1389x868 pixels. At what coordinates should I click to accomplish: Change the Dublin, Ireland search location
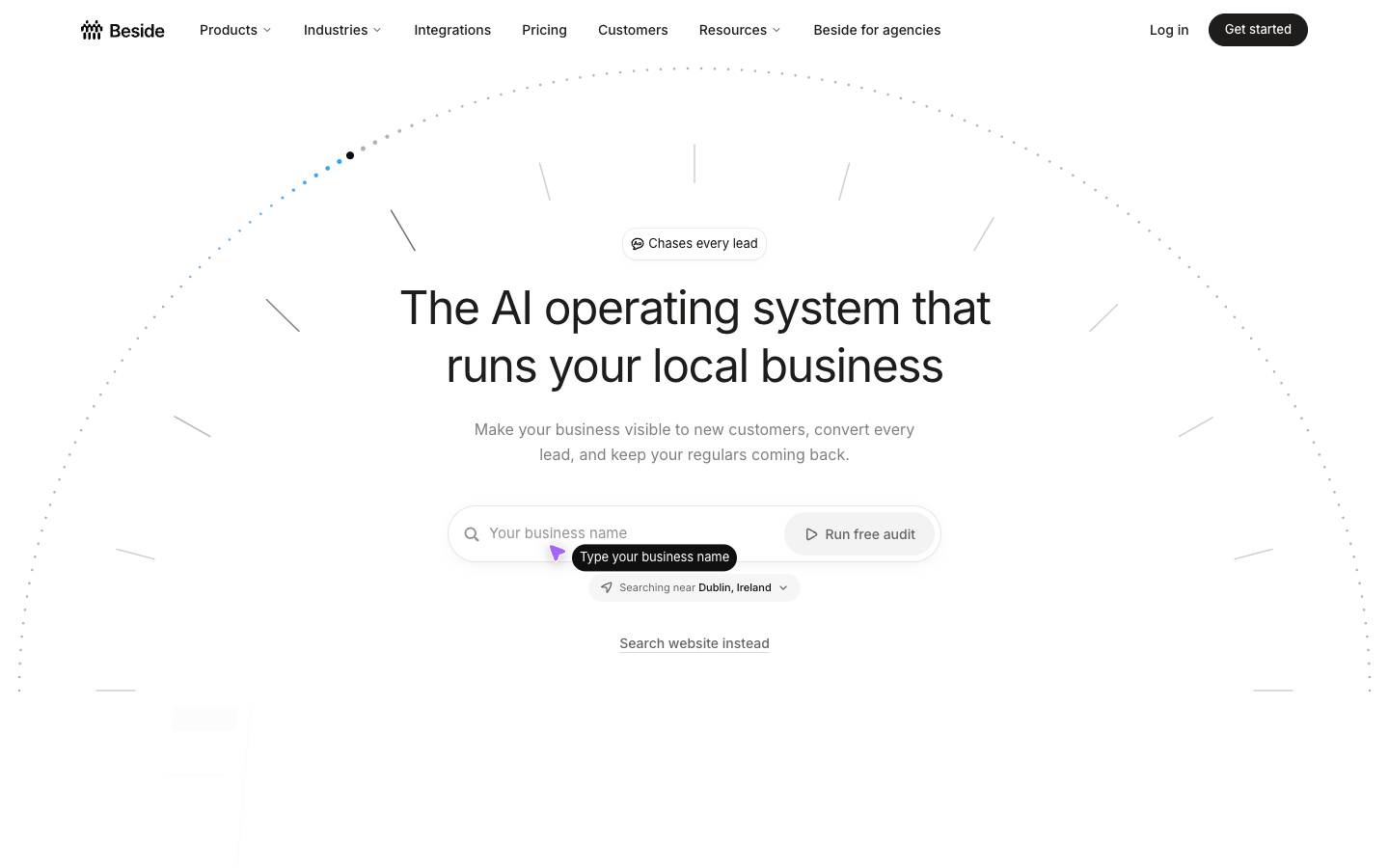coord(694,587)
